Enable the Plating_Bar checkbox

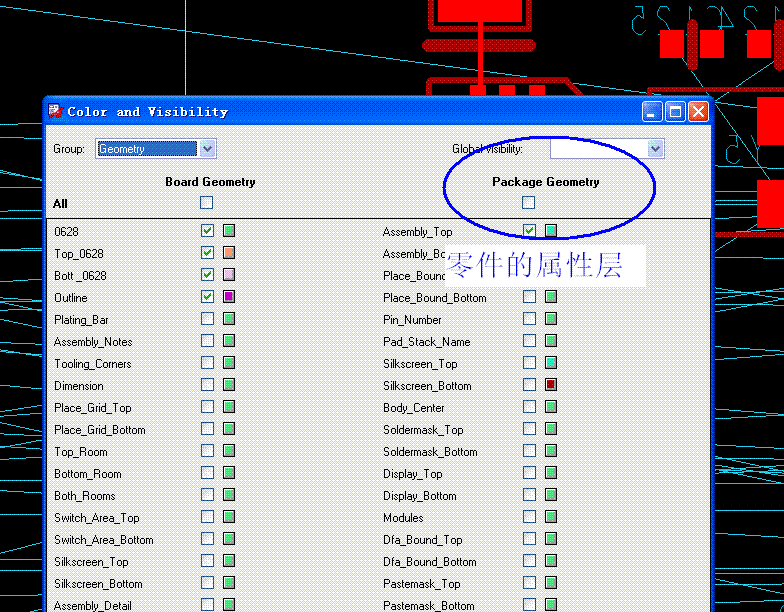coord(208,318)
